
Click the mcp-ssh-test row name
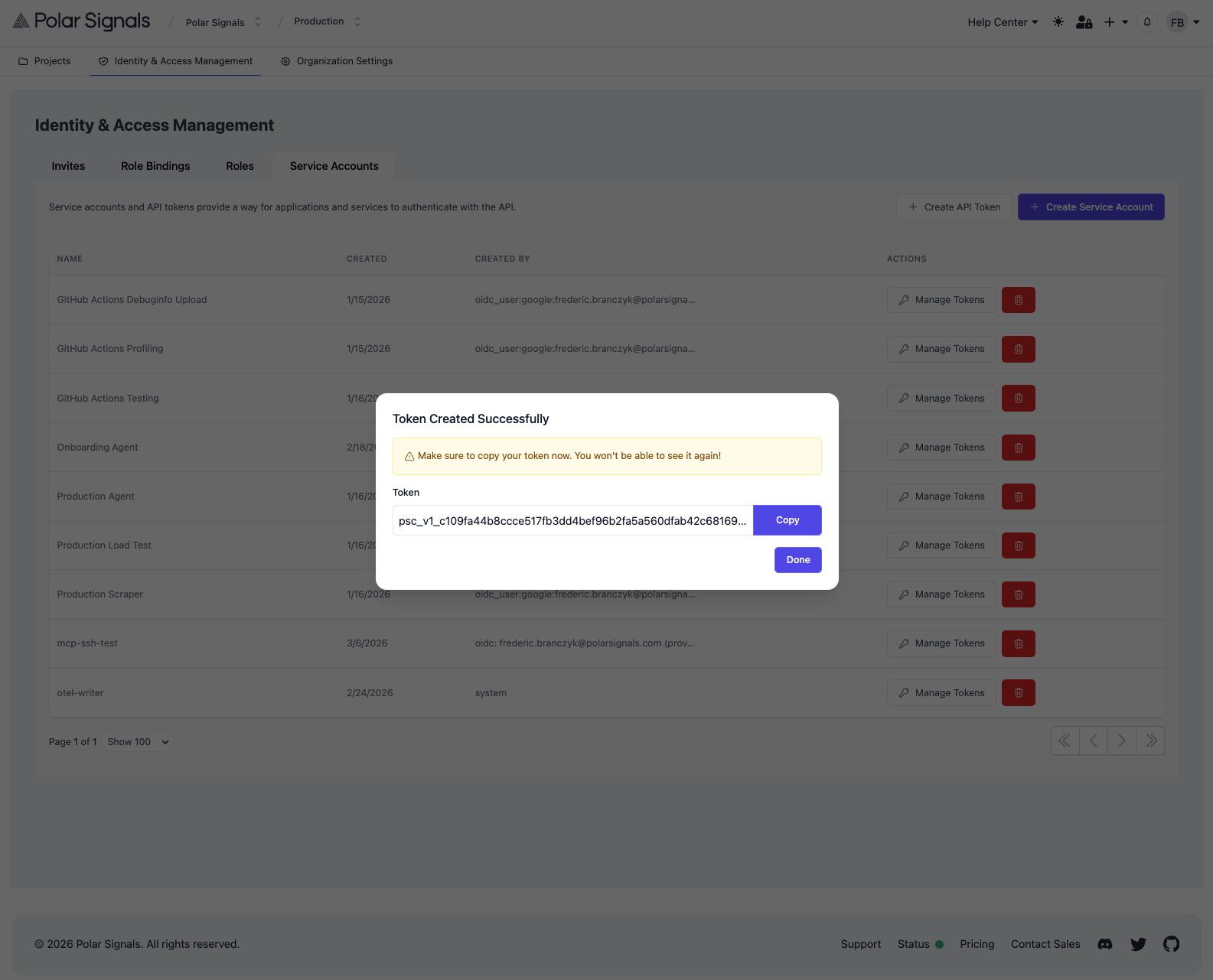tap(87, 643)
